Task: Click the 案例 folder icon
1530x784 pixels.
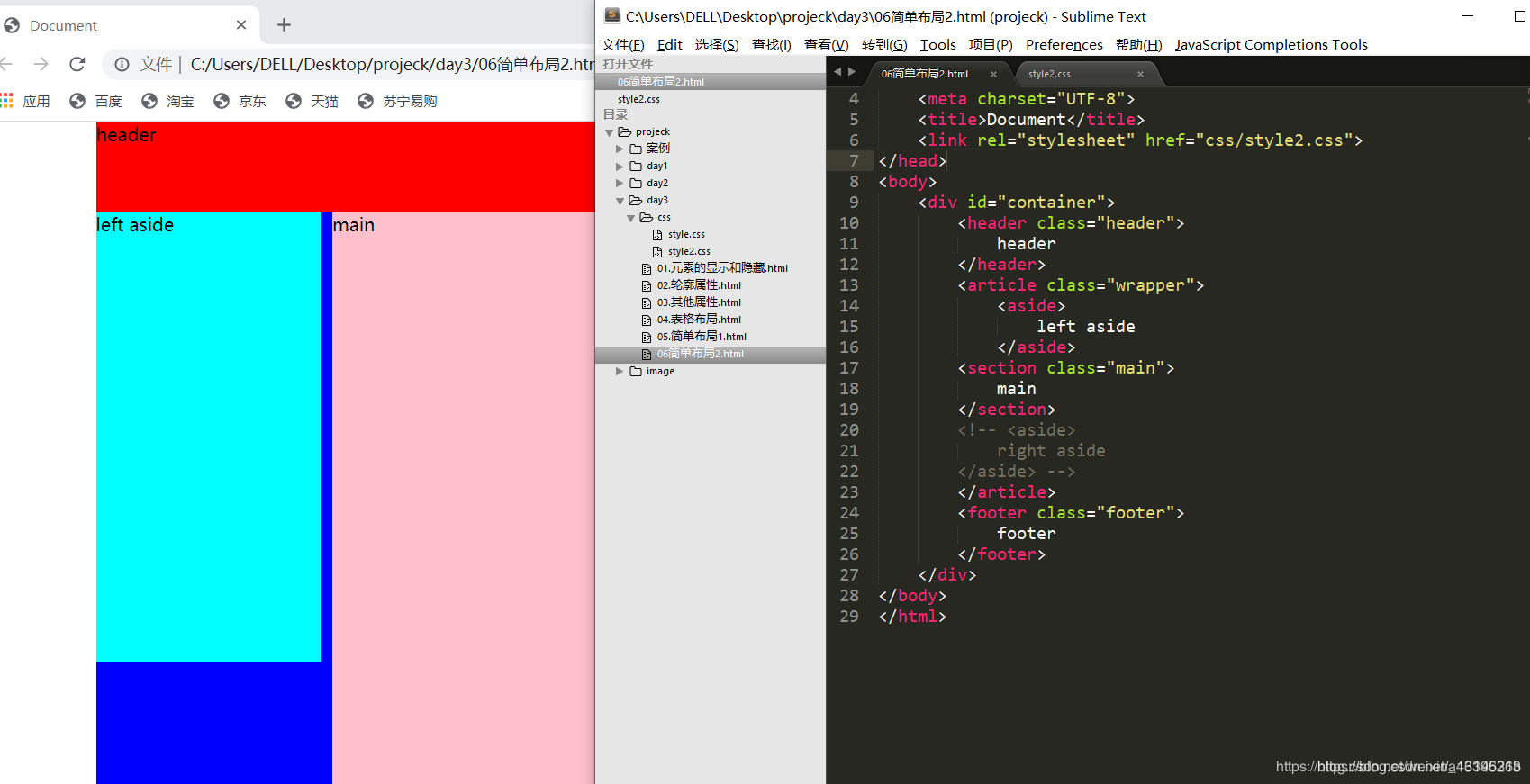Action: (636, 149)
